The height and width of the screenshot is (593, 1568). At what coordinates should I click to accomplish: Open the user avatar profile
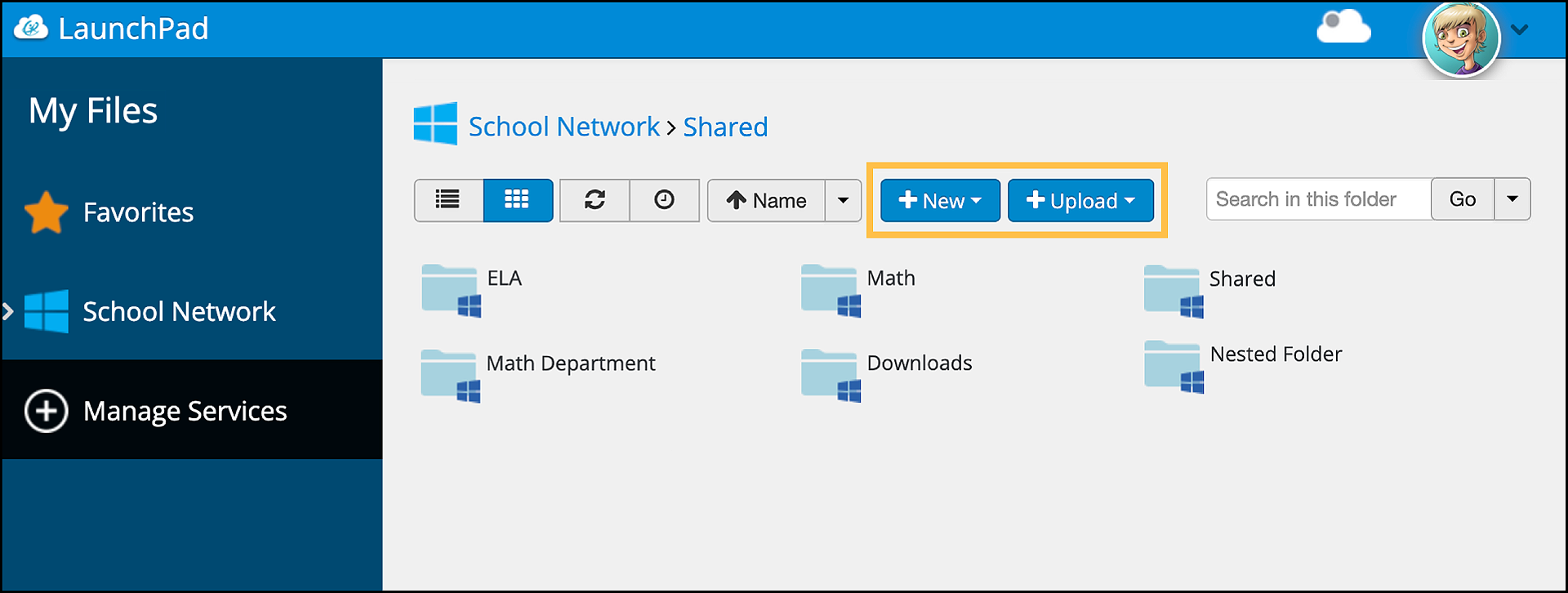coord(1460,37)
